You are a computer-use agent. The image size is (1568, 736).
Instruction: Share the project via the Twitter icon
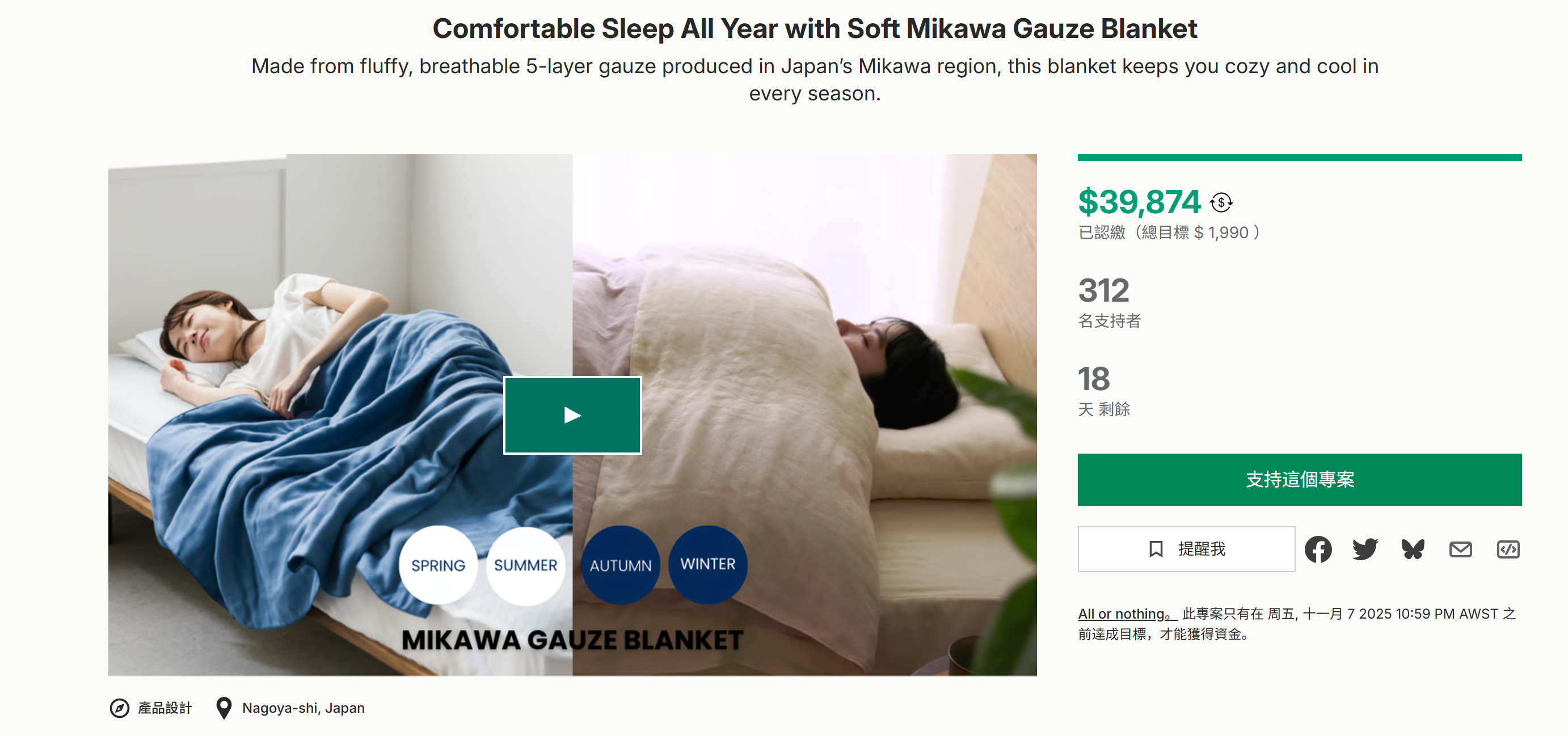pos(1365,549)
